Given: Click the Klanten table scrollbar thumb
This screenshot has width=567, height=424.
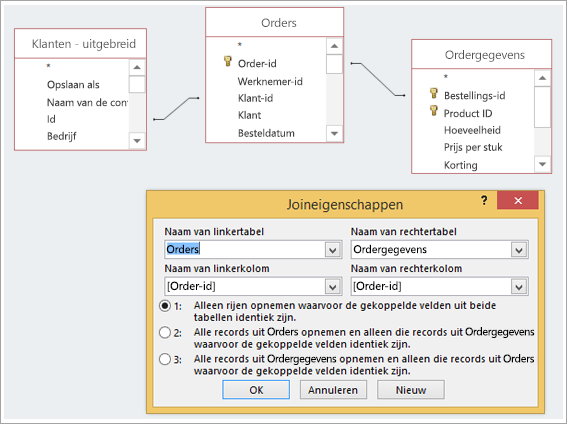Looking at the screenshot, I should click(x=137, y=84).
